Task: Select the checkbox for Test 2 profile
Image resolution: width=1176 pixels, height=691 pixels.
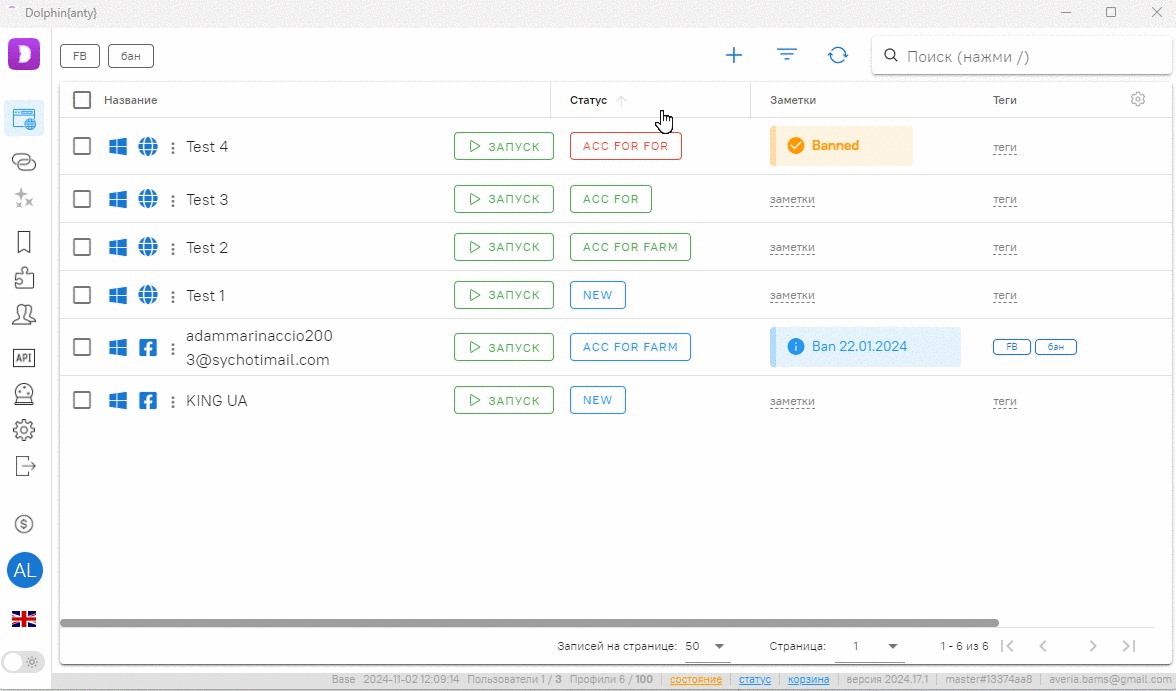Action: coord(82,247)
